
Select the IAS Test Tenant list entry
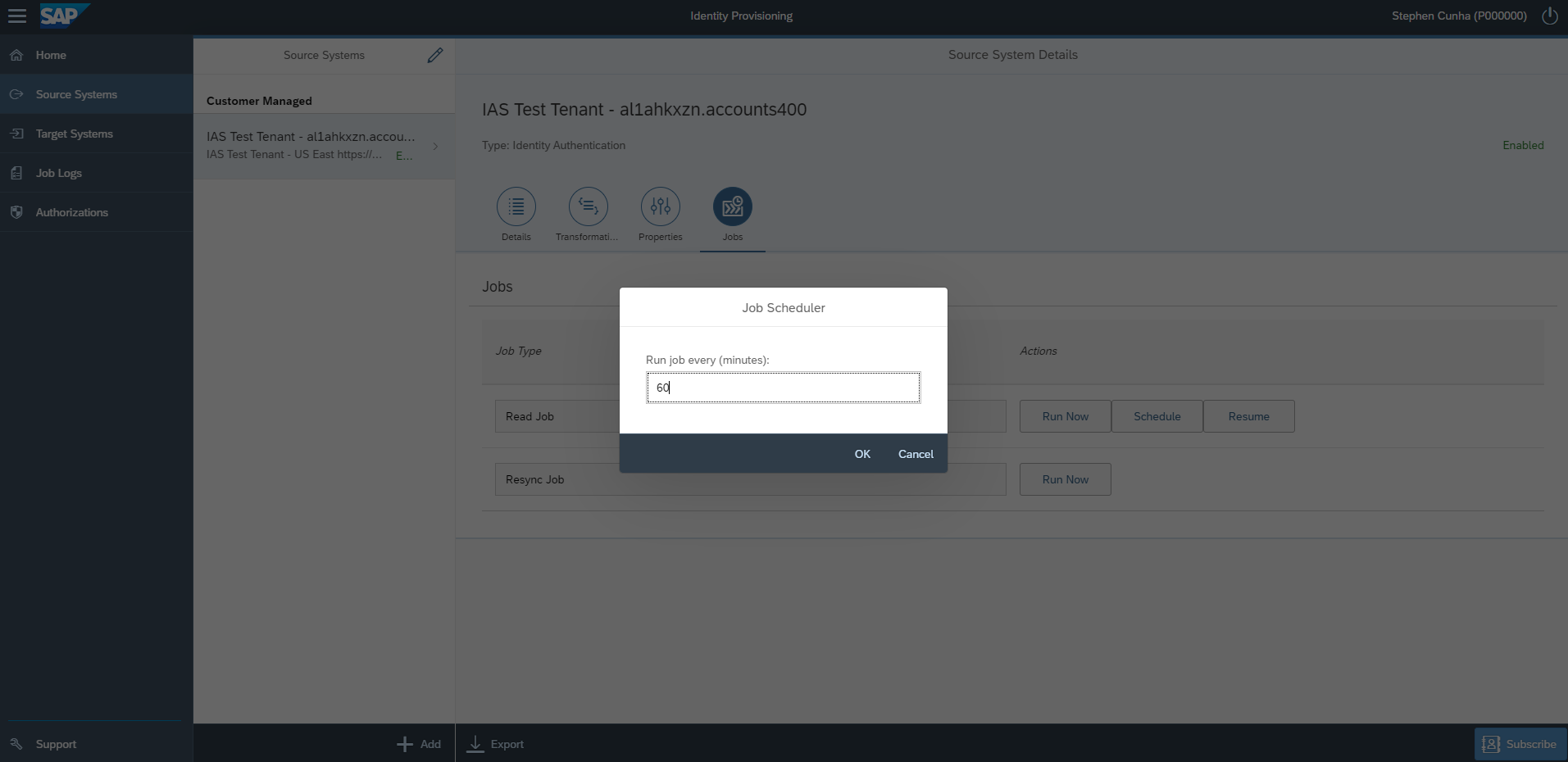click(x=324, y=146)
